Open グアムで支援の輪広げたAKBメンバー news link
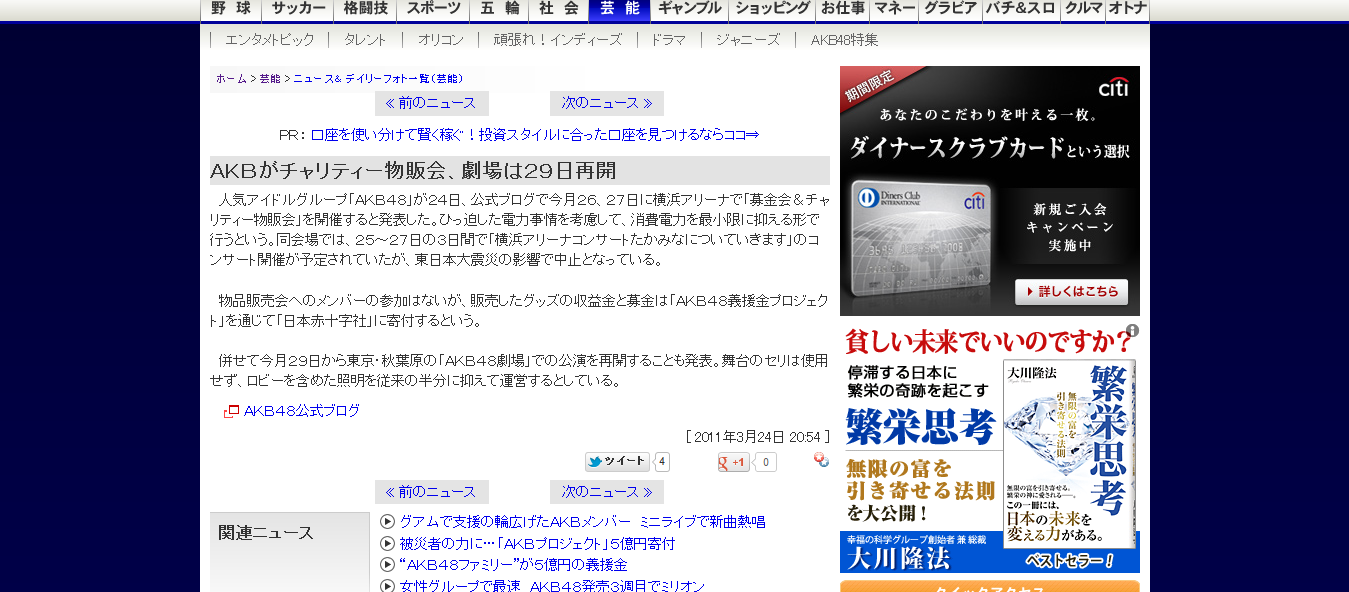The width and height of the screenshot is (1349, 592). [x=582, y=522]
